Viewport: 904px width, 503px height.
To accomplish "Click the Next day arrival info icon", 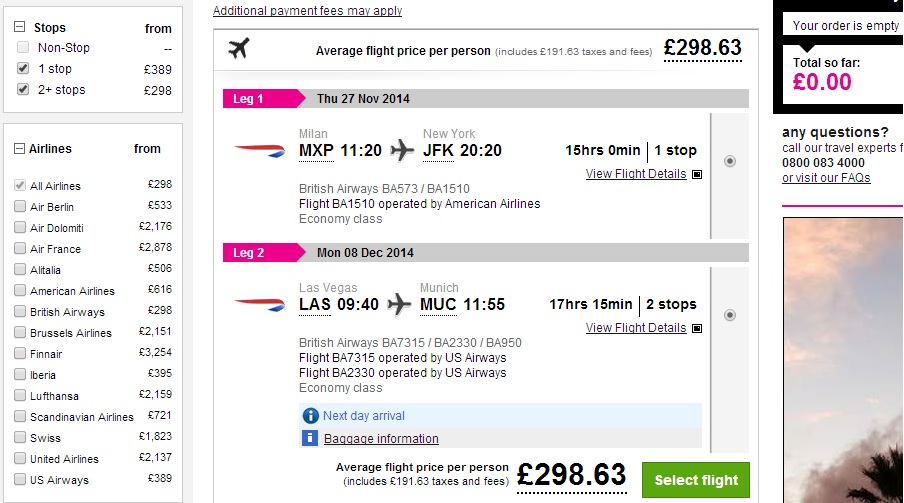I will tap(310, 416).
